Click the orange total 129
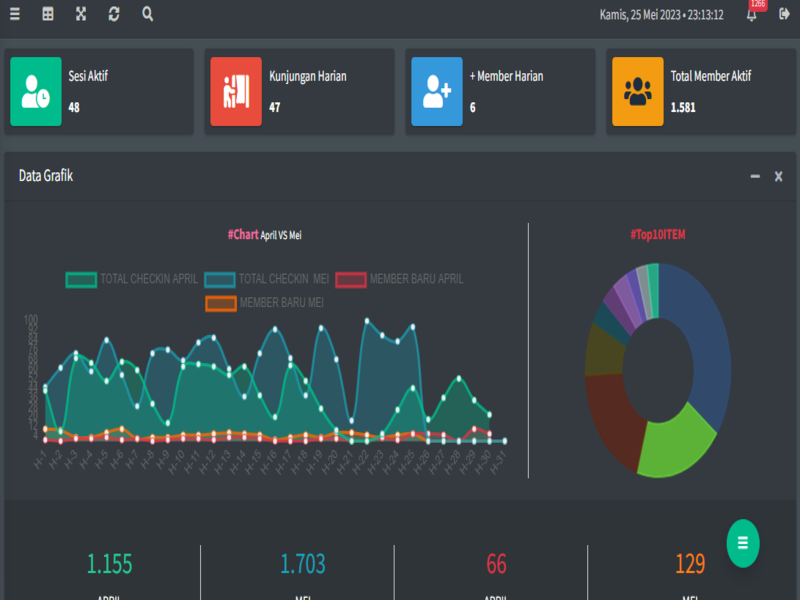This screenshot has height=600, width=800. click(x=690, y=564)
